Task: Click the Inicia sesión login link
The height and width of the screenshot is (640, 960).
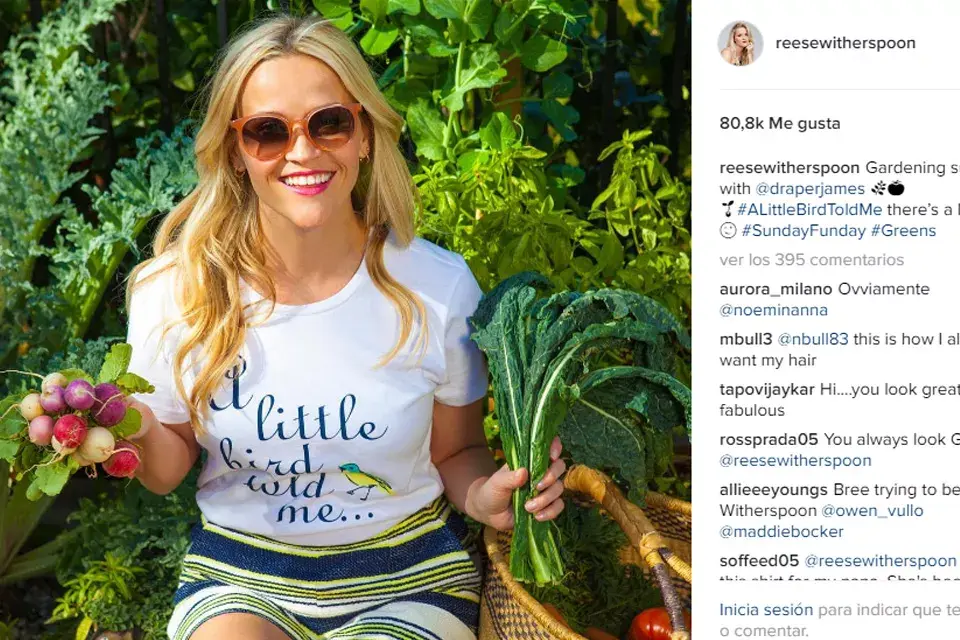Action: tap(766, 610)
